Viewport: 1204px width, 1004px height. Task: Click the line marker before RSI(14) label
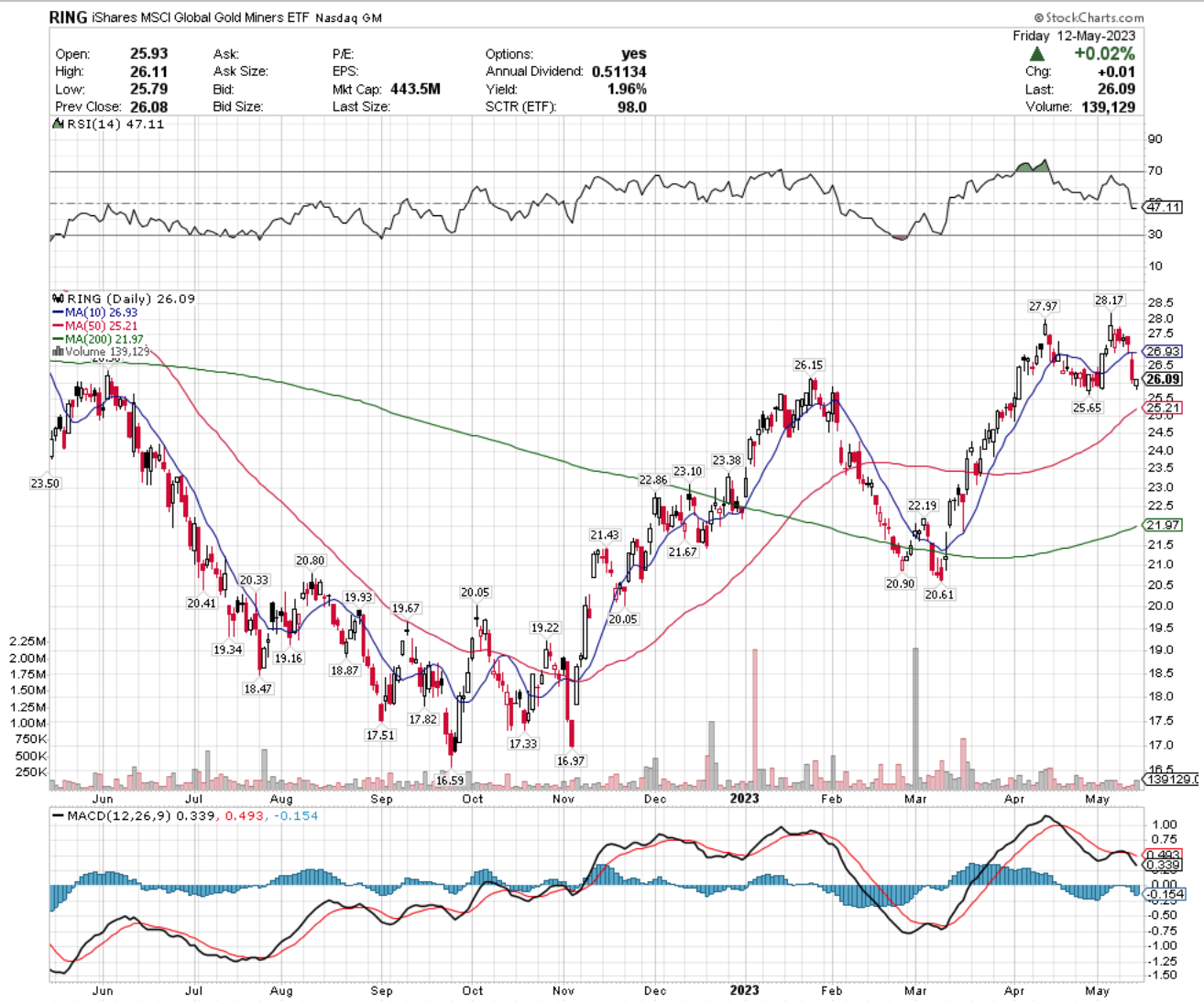point(57,124)
